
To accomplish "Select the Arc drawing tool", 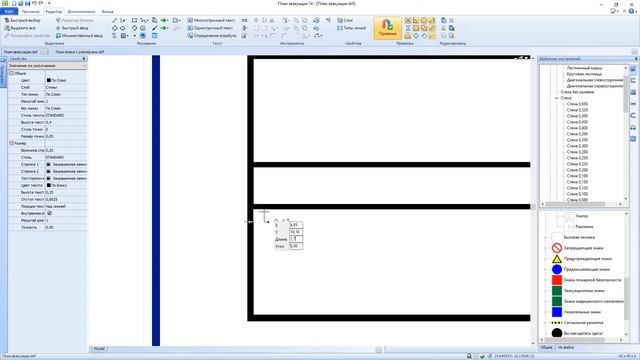I will (134, 28).
